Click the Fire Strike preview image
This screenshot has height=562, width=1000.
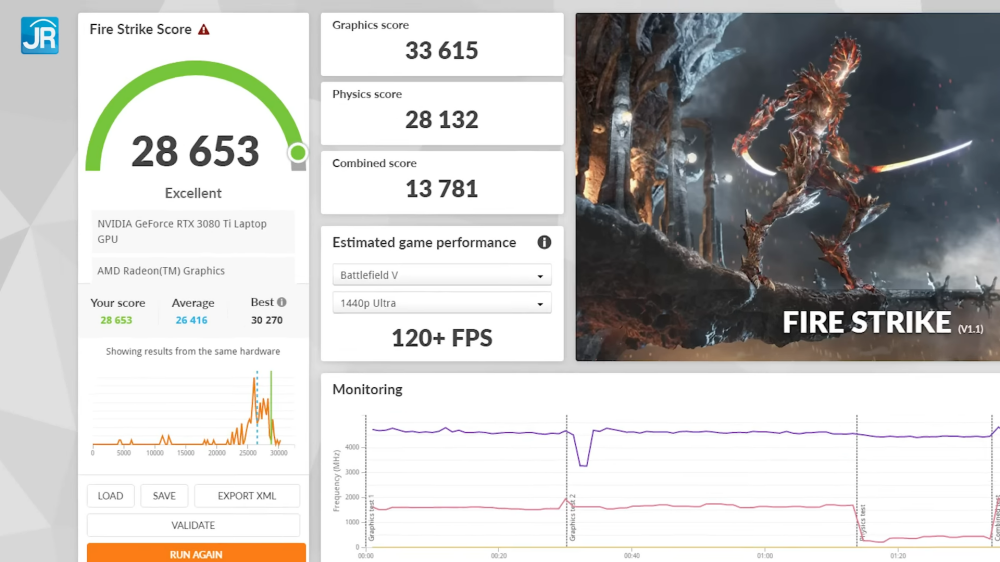coord(788,187)
